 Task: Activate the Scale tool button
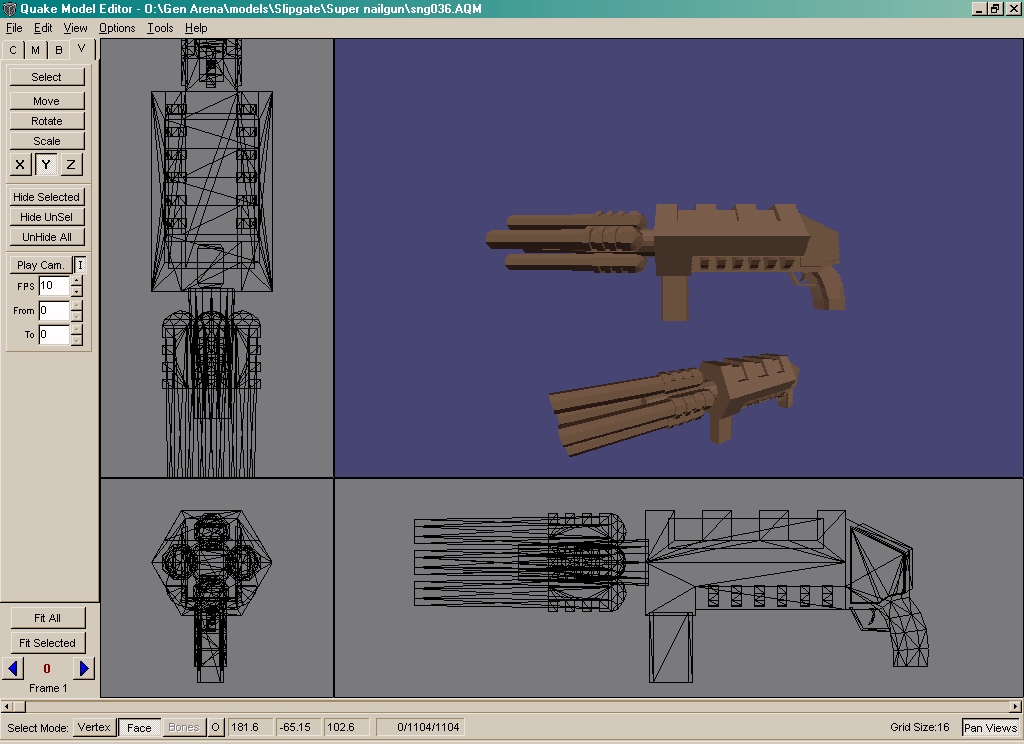(x=46, y=141)
